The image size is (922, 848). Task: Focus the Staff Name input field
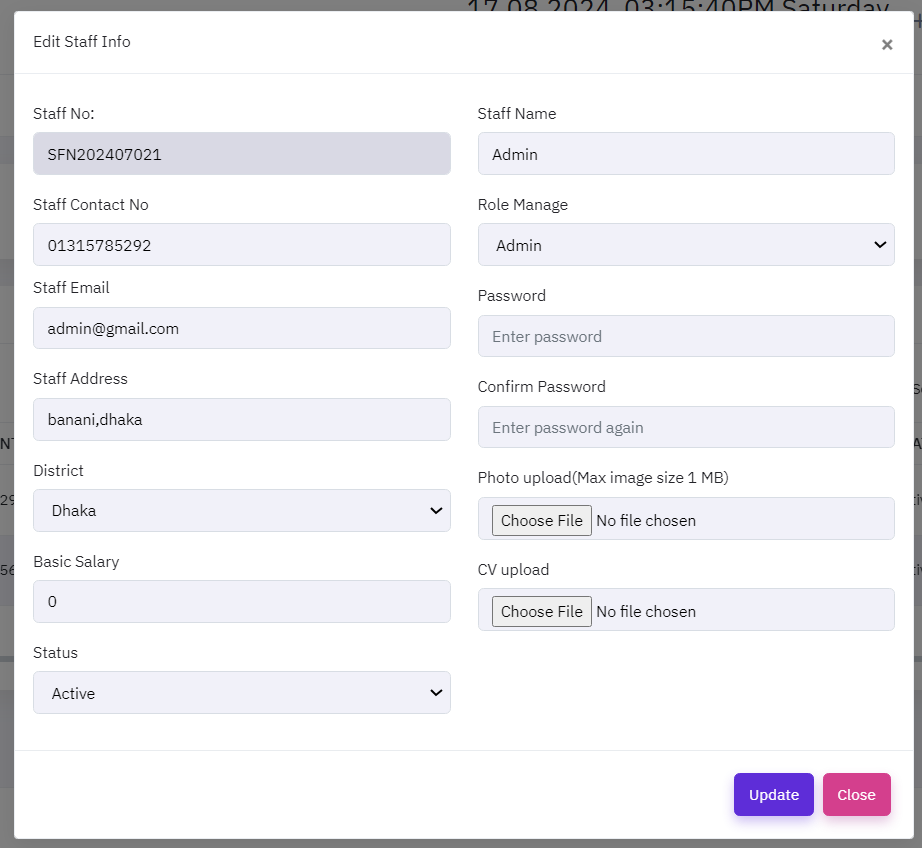[685, 154]
